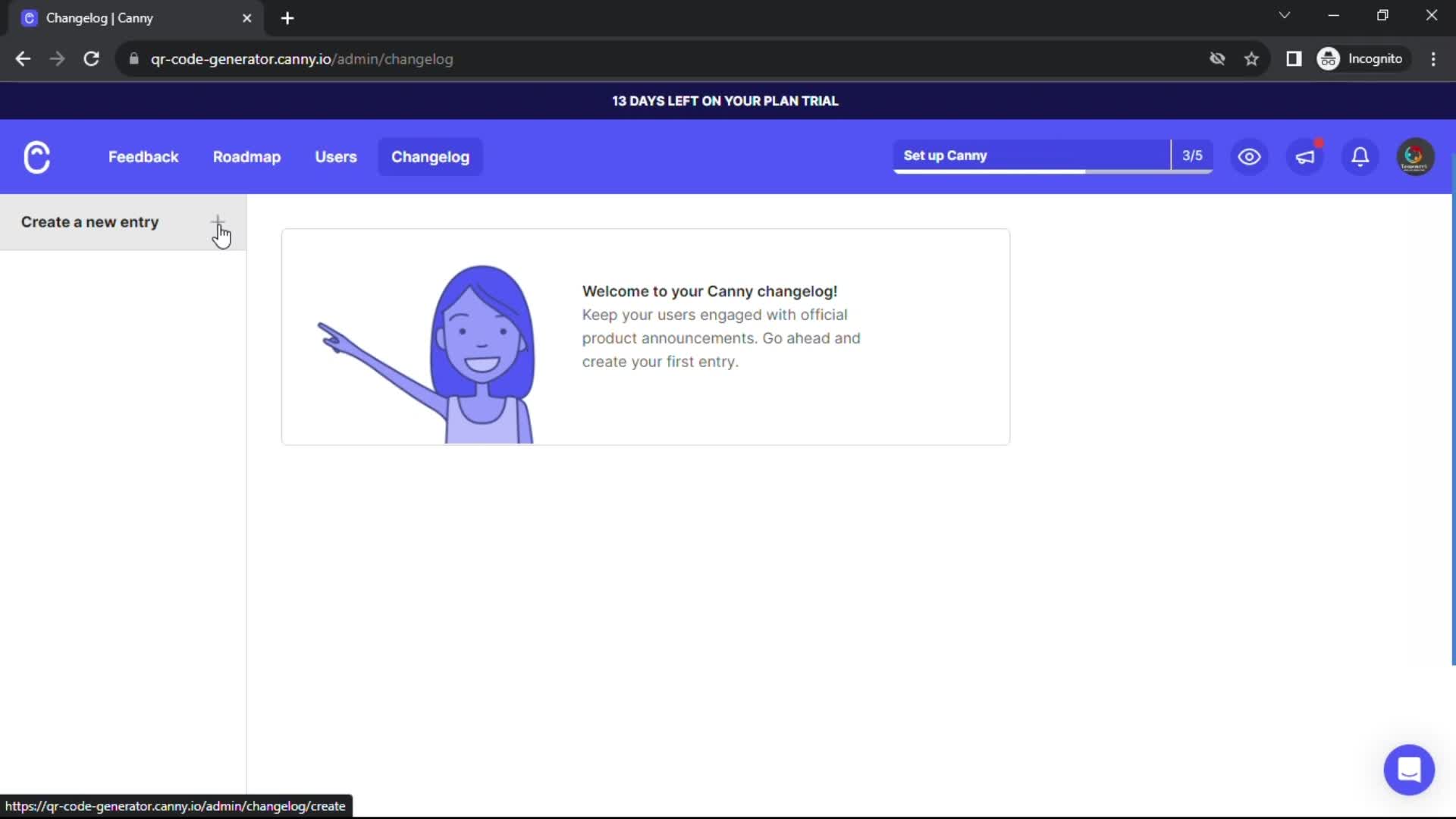
Task: Open the profile avatar menu
Action: (1415, 157)
